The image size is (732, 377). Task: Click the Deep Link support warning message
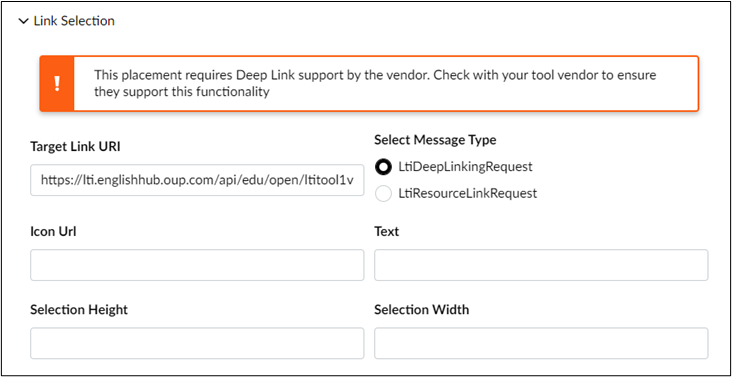[375, 84]
